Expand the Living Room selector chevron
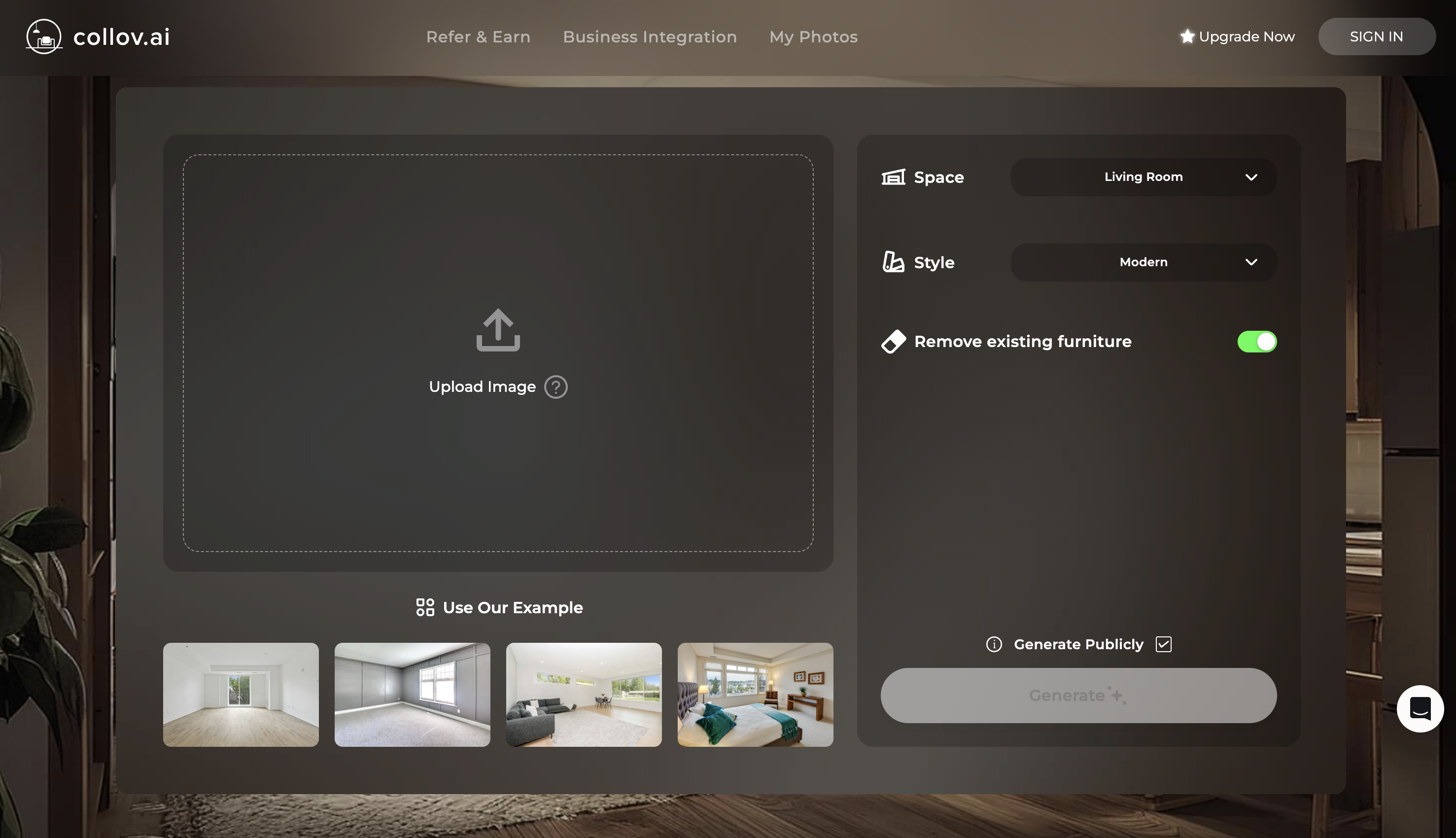1456x838 pixels. pyautogui.click(x=1252, y=176)
